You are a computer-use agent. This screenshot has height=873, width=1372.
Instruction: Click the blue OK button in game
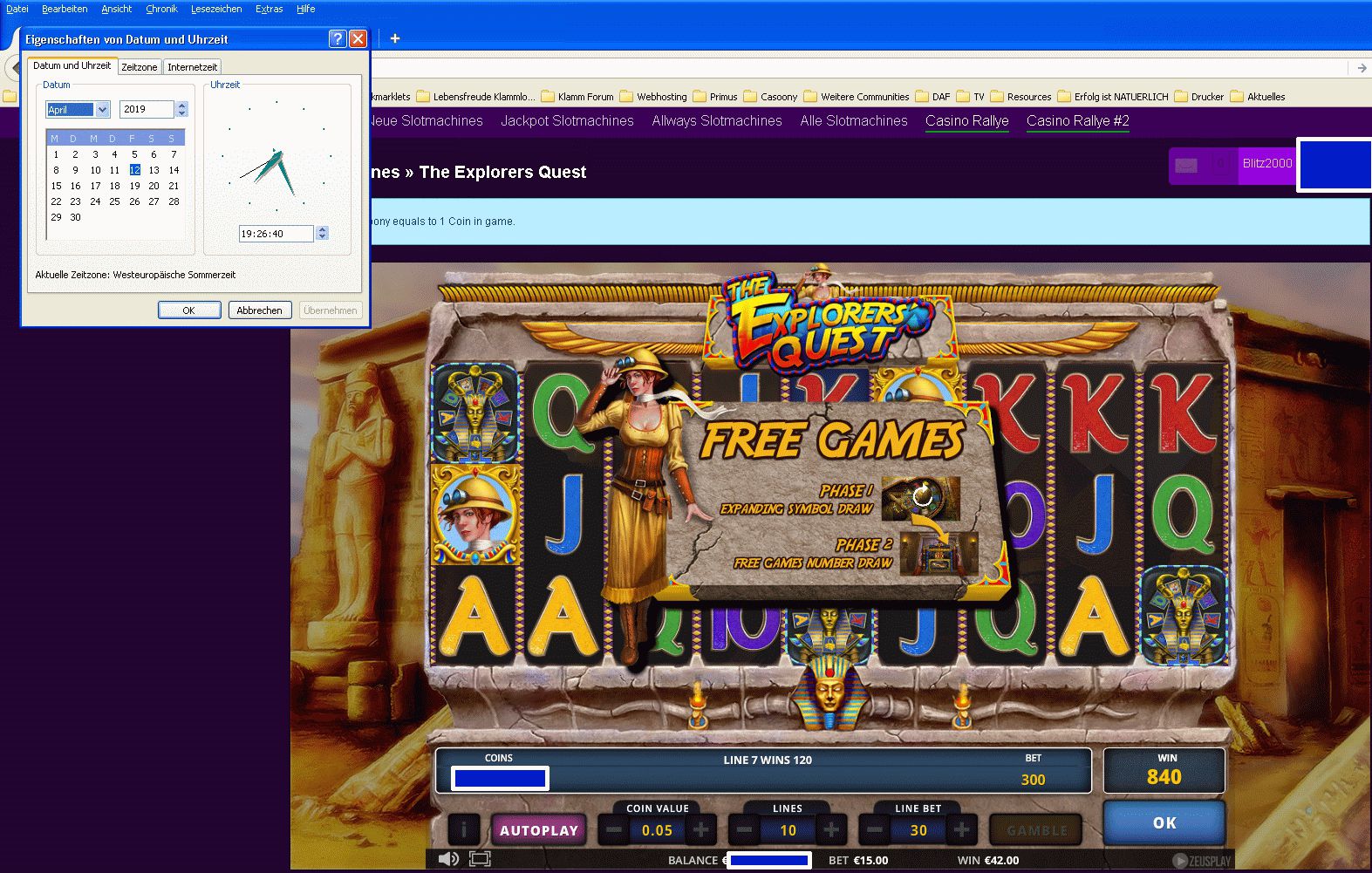pos(1164,822)
